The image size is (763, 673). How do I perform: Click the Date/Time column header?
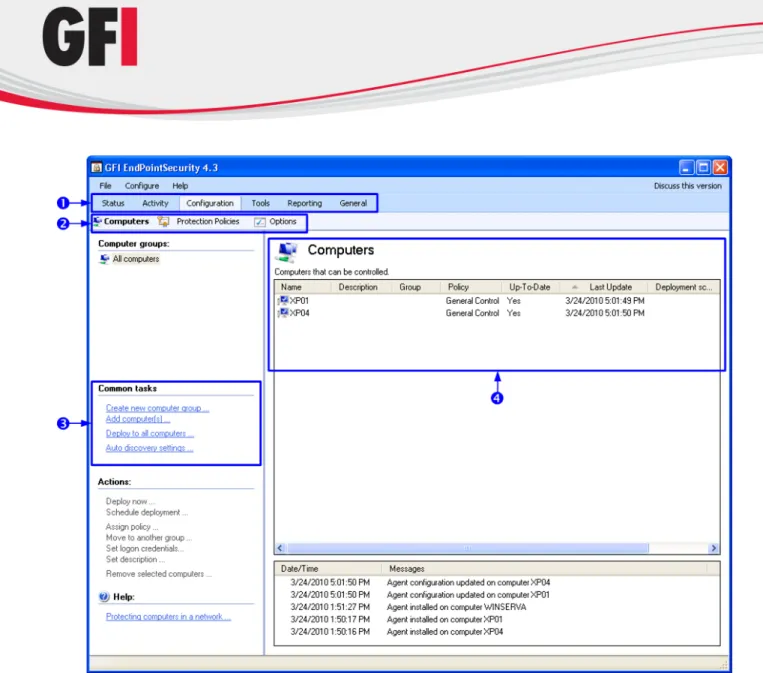[328, 568]
